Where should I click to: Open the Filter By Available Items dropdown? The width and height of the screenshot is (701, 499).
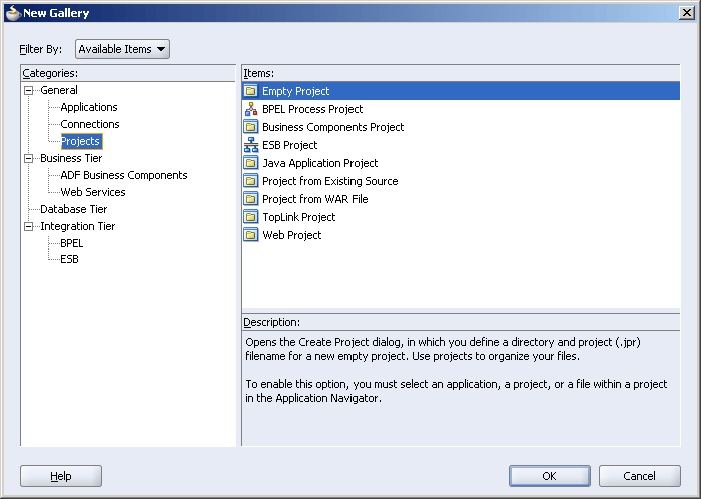click(x=122, y=49)
